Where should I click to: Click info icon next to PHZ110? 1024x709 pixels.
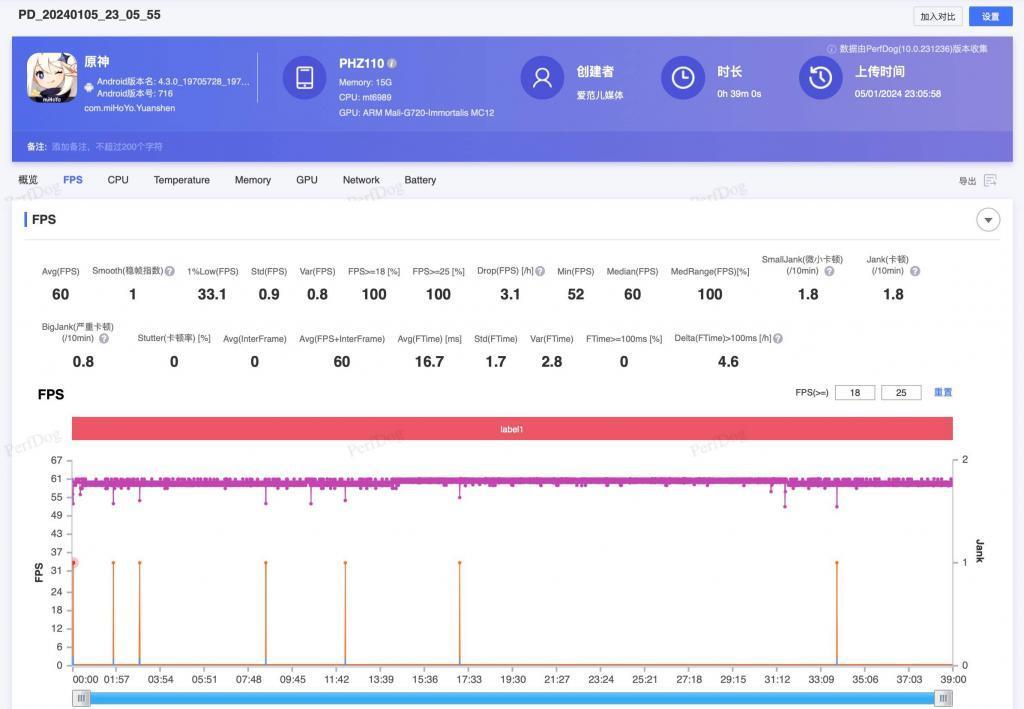tap(392, 64)
